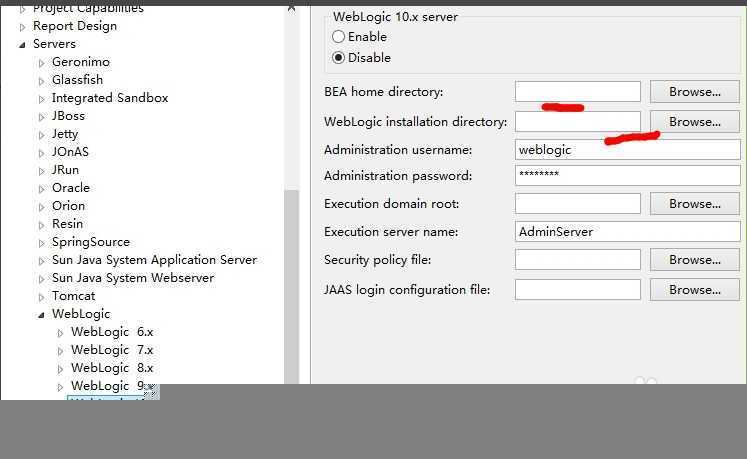Select WebLogic 8.x tree item
Viewport: 747px width, 459px height.
pos(112,368)
